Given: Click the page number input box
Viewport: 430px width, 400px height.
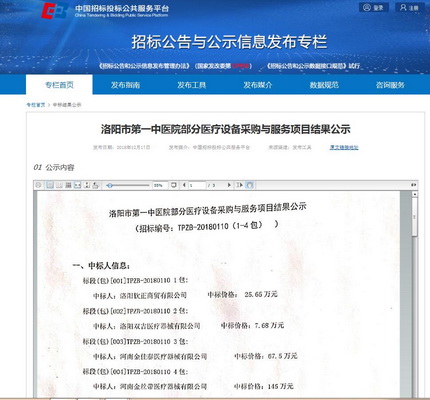Looking at the screenshot, I should click(197, 185).
